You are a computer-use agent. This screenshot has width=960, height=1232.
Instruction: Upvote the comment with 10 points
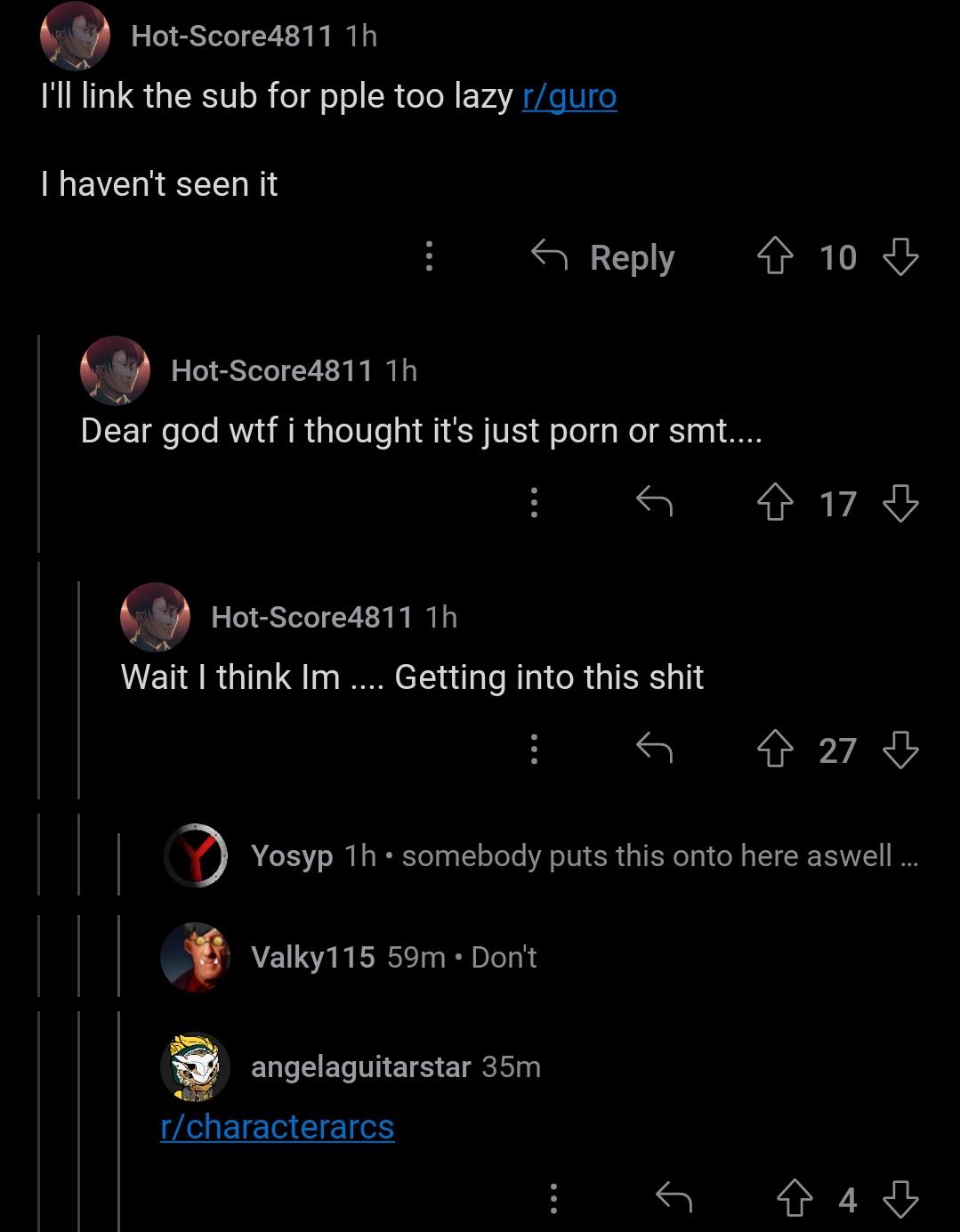pos(775,257)
